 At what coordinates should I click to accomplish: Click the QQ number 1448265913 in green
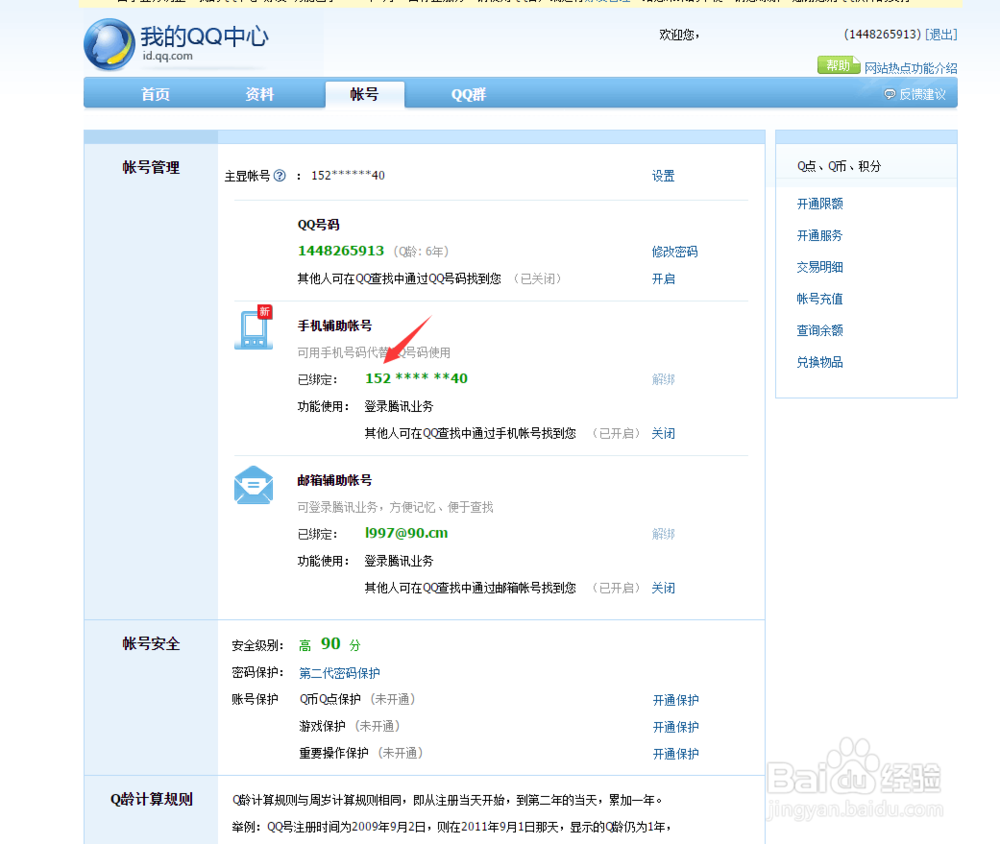[341, 251]
